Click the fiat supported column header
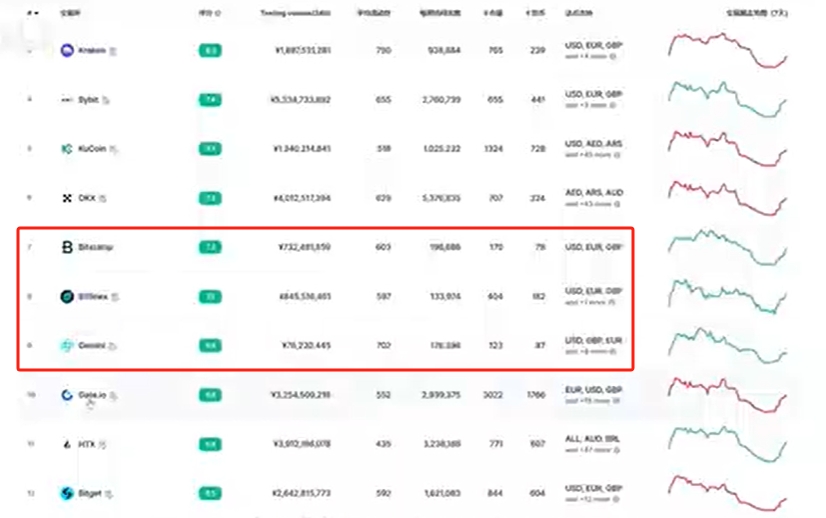826x518 pixels. pyautogui.click(x=578, y=13)
